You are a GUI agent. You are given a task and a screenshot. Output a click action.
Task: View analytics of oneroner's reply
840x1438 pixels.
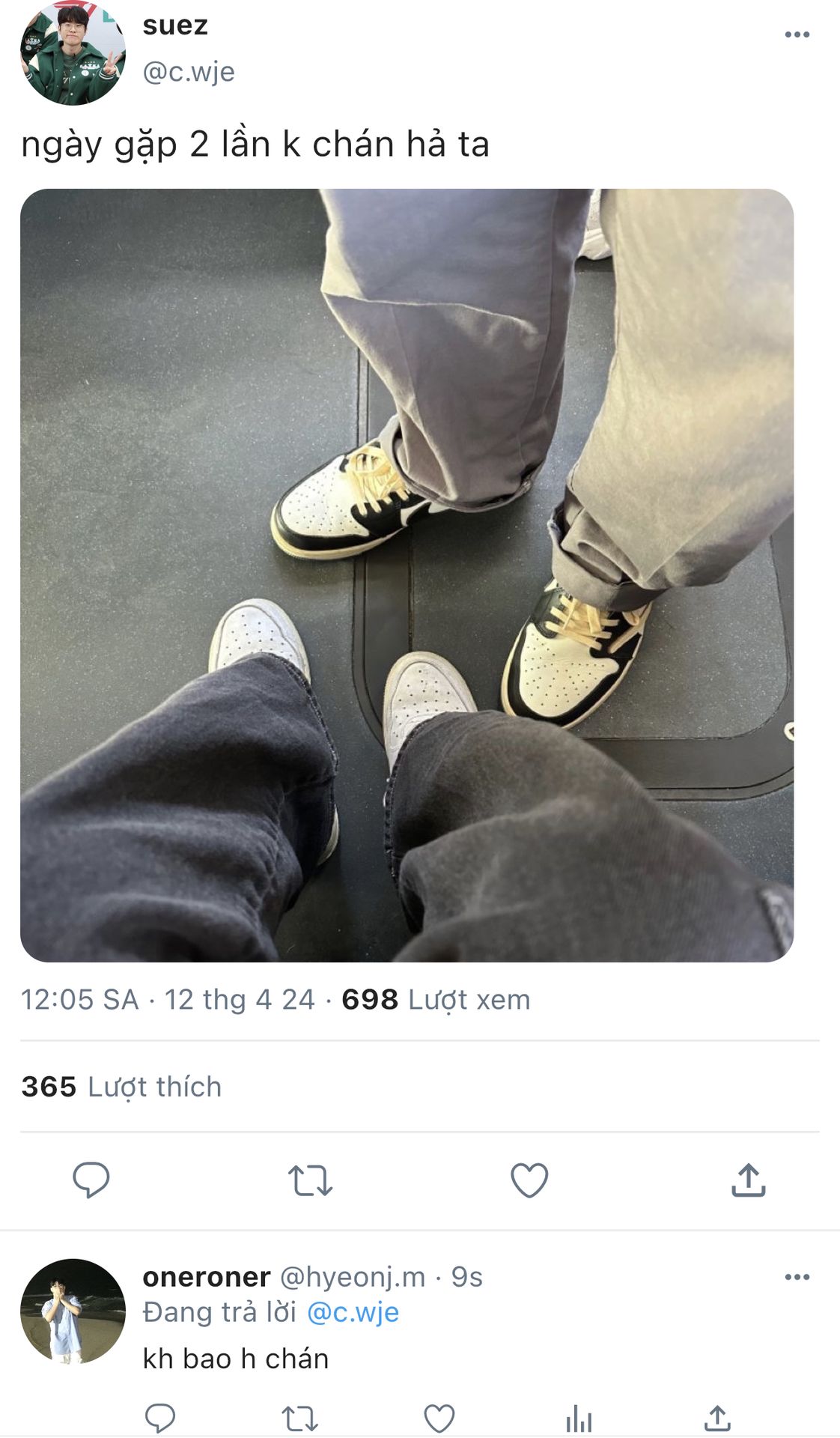[579, 1418]
